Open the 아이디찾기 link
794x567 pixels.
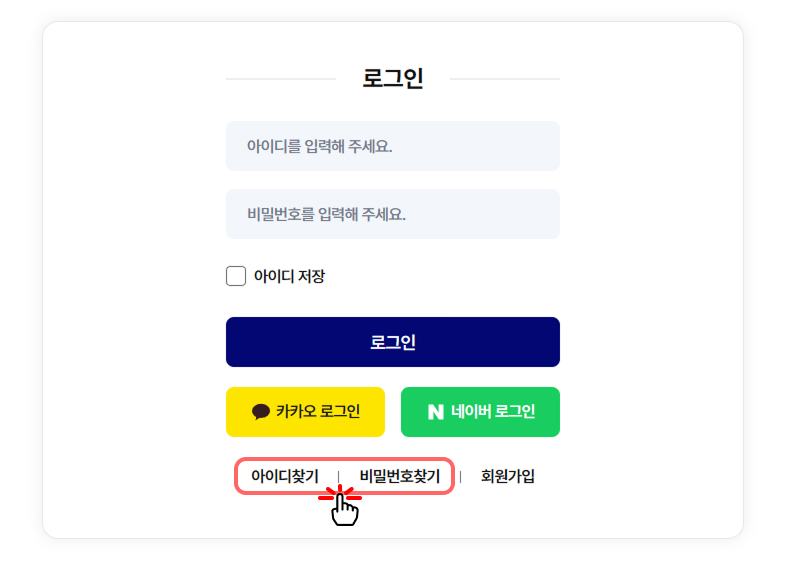(x=285, y=476)
